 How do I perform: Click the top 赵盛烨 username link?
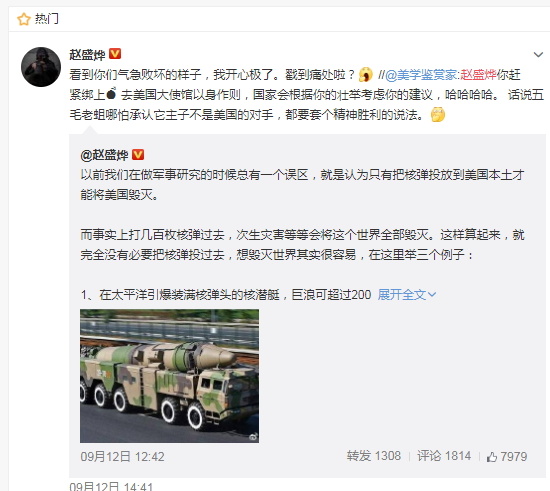click(x=87, y=54)
